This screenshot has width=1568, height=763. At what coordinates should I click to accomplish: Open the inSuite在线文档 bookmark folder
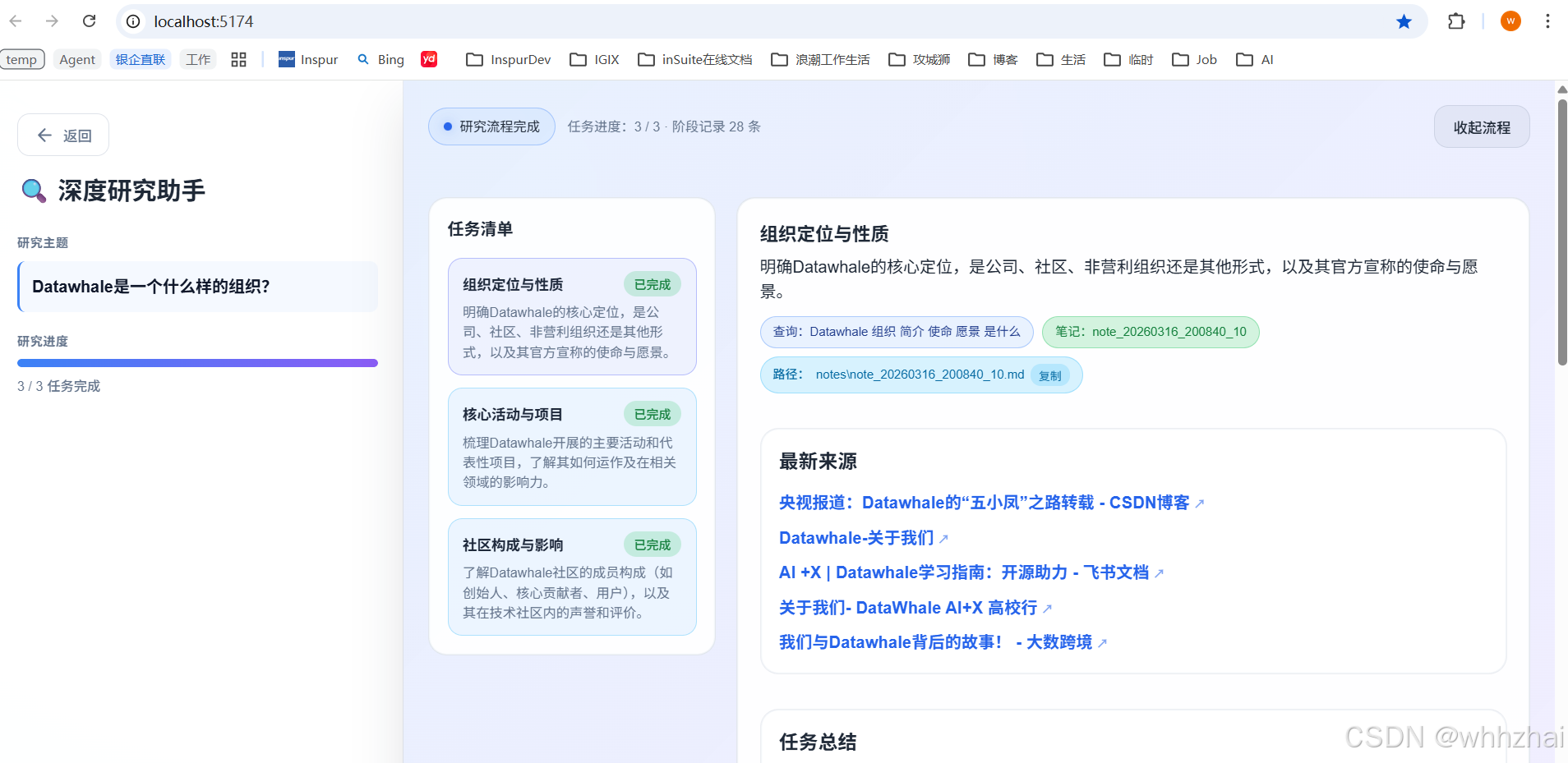[x=695, y=59]
